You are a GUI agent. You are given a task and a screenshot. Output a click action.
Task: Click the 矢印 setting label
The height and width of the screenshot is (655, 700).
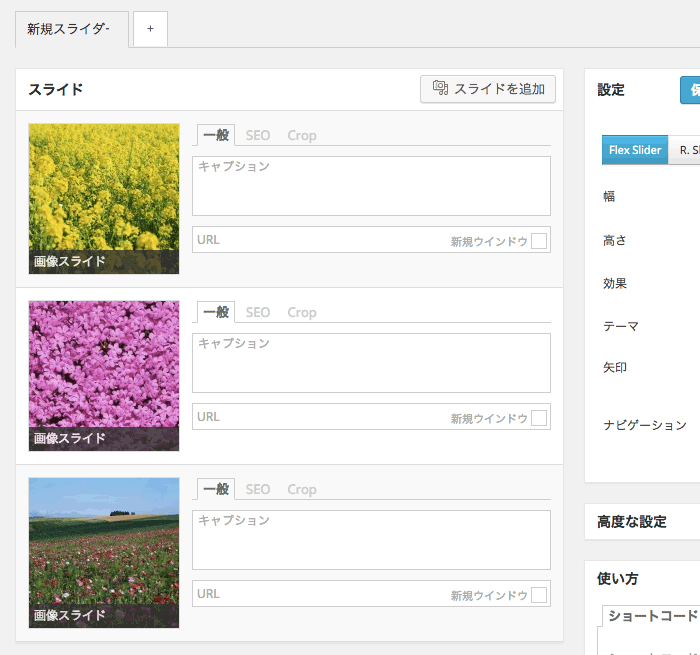[x=615, y=367]
